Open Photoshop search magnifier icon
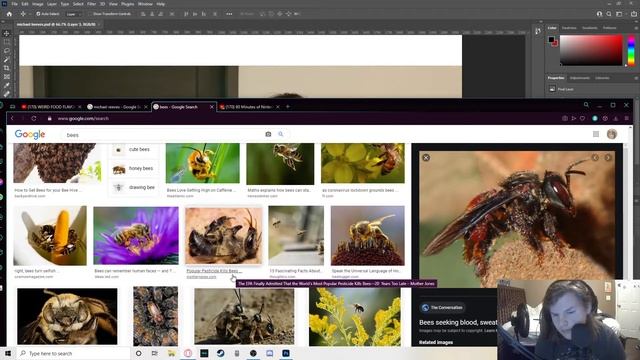 pyautogui.click(x=609, y=14)
